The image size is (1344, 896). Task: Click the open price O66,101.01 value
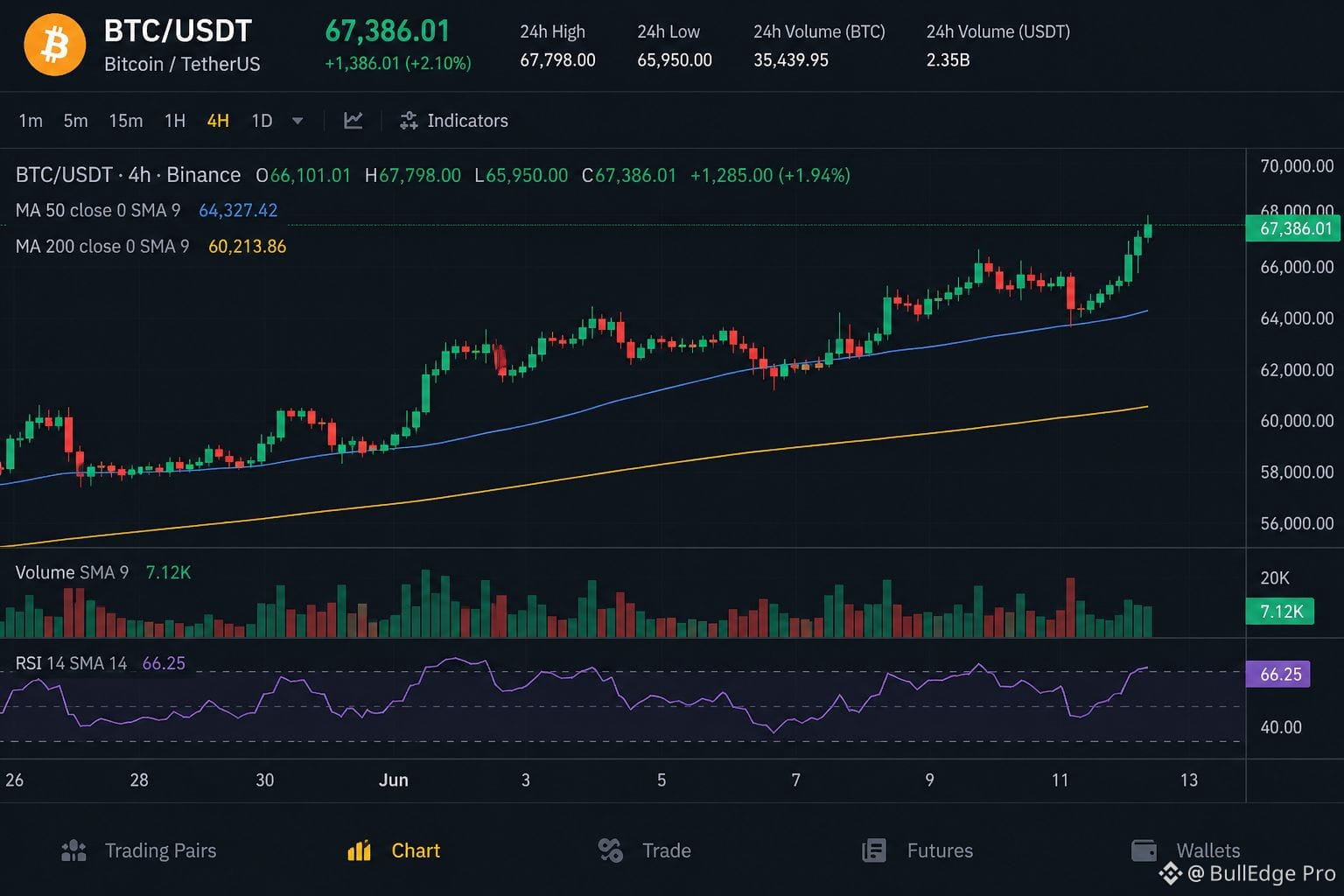(x=303, y=175)
